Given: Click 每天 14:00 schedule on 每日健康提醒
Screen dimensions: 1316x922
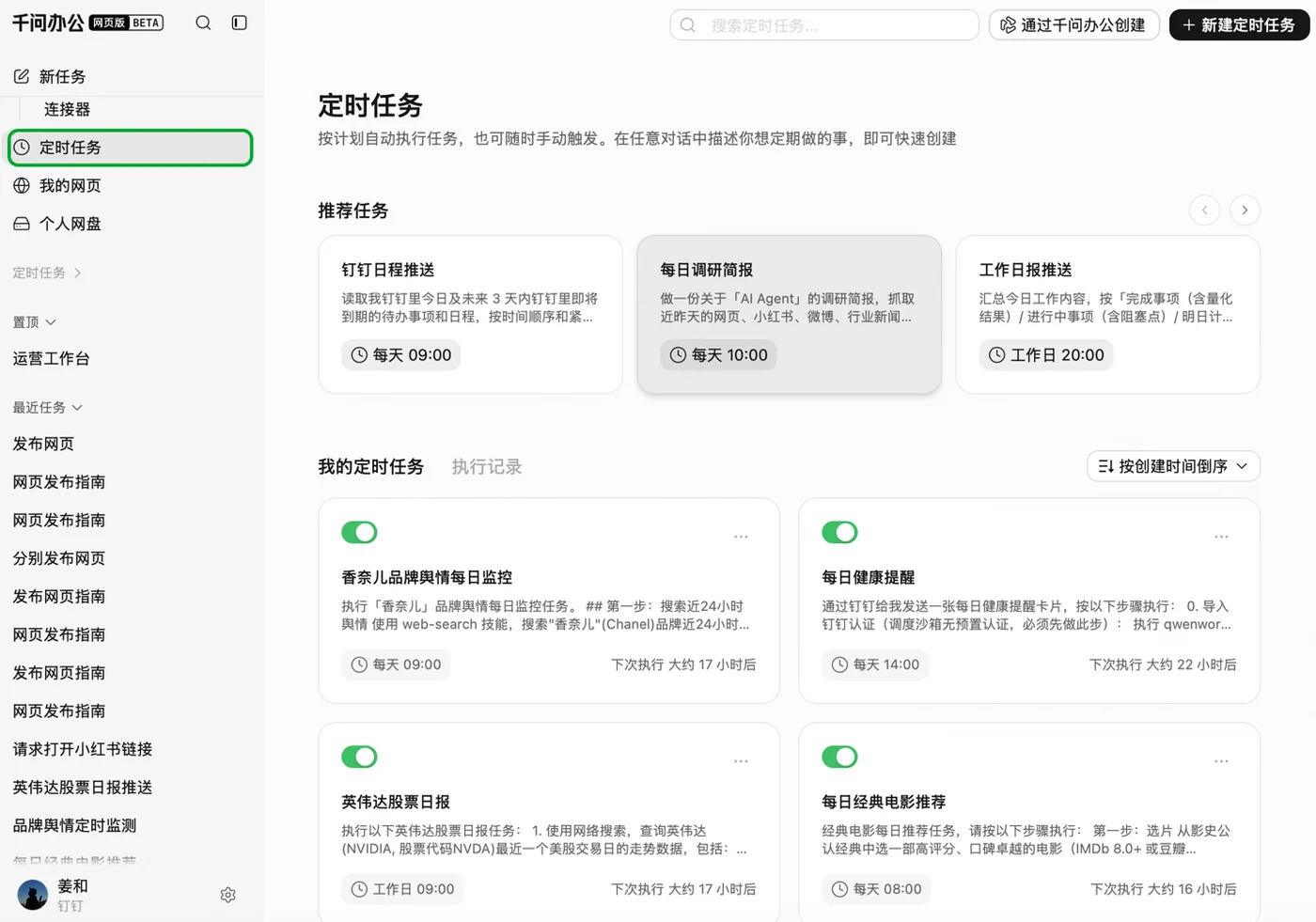Looking at the screenshot, I should click(875, 664).
